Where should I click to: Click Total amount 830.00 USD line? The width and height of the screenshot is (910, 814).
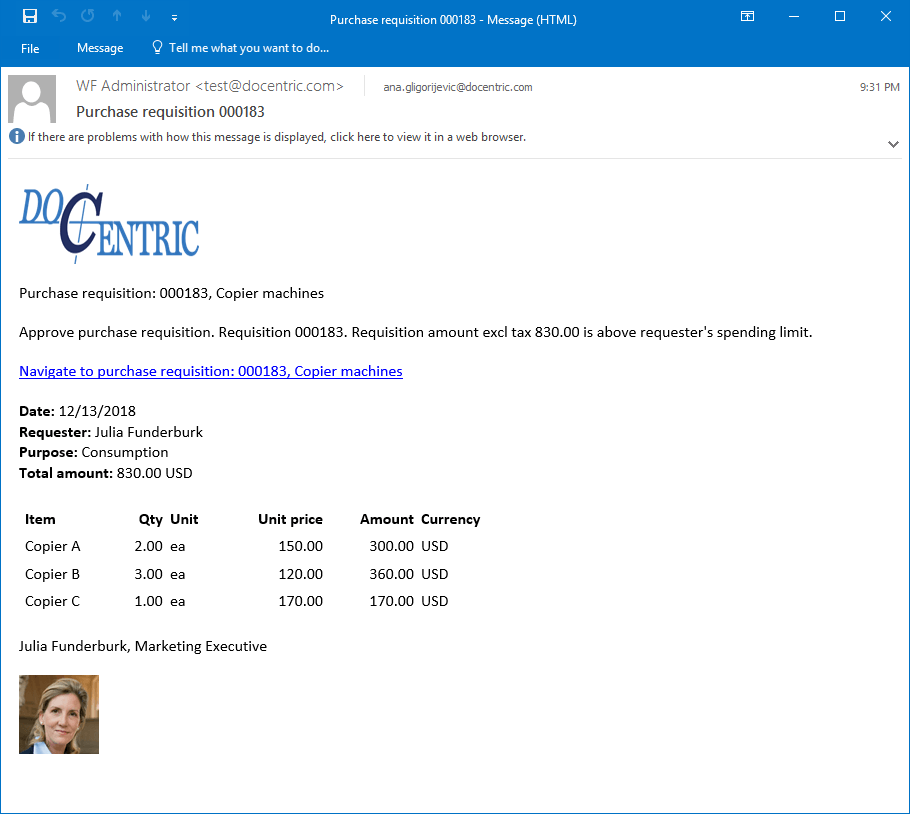pos(106,473)
